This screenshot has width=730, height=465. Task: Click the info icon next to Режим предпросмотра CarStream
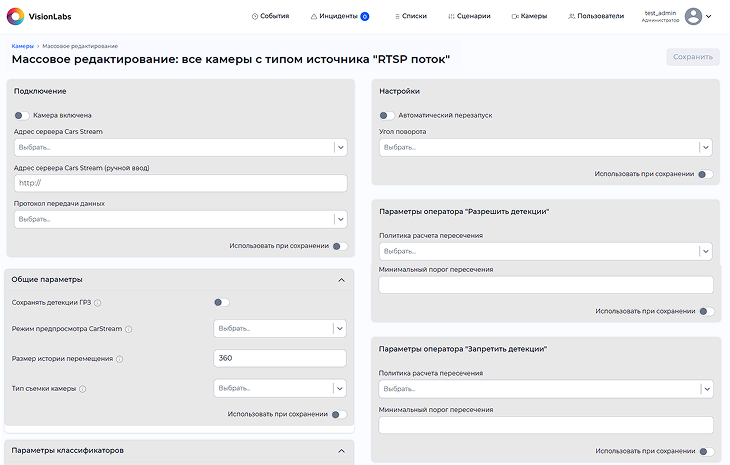pyautogui.click(x=128, y=329)
